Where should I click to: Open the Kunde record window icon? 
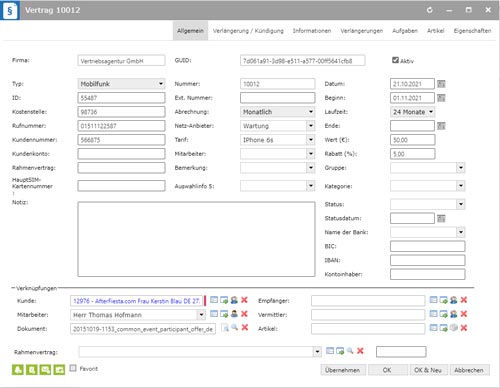(214, 300)
